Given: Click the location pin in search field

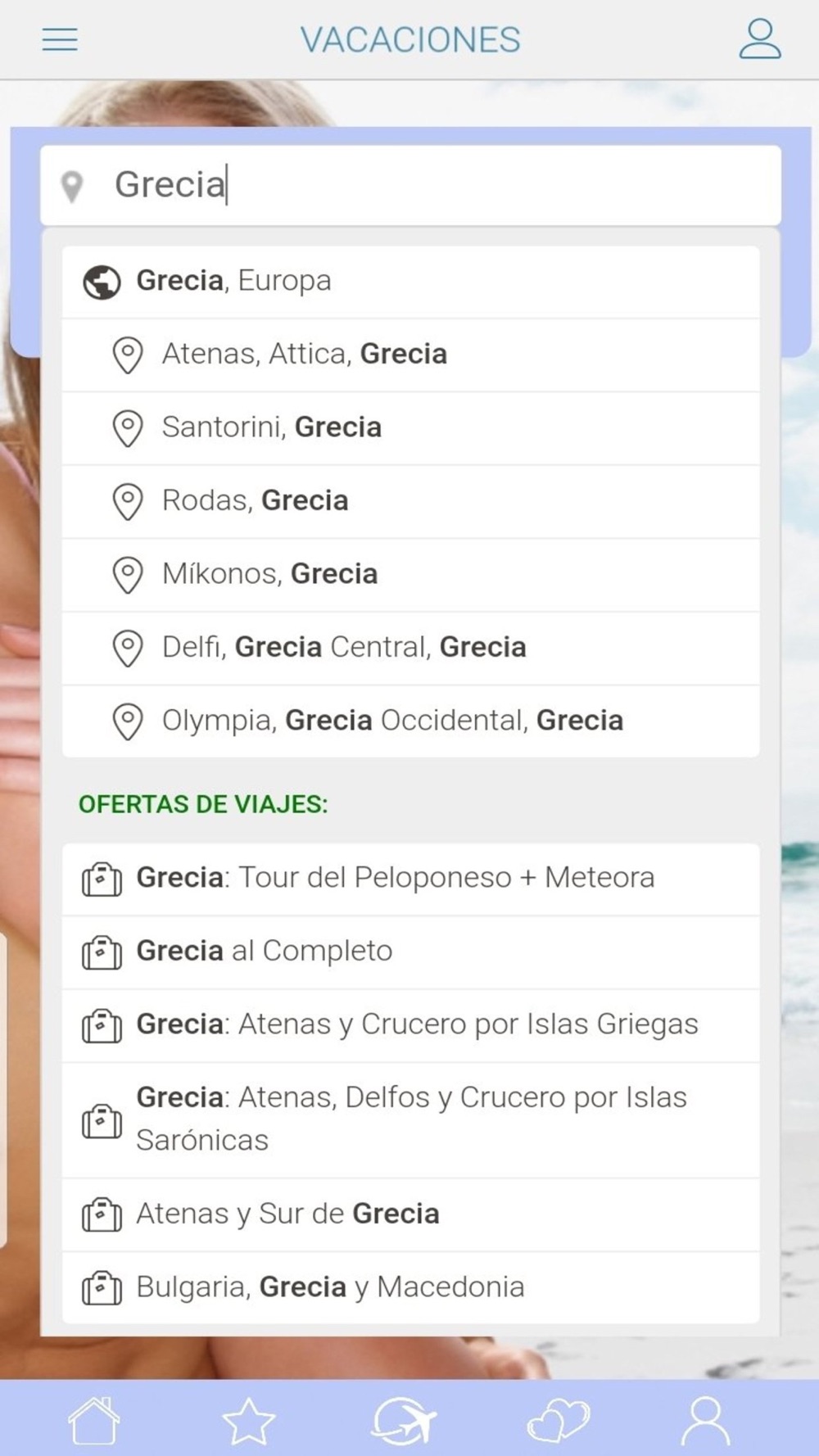Looking at the screenshot, I should [72, 186].
